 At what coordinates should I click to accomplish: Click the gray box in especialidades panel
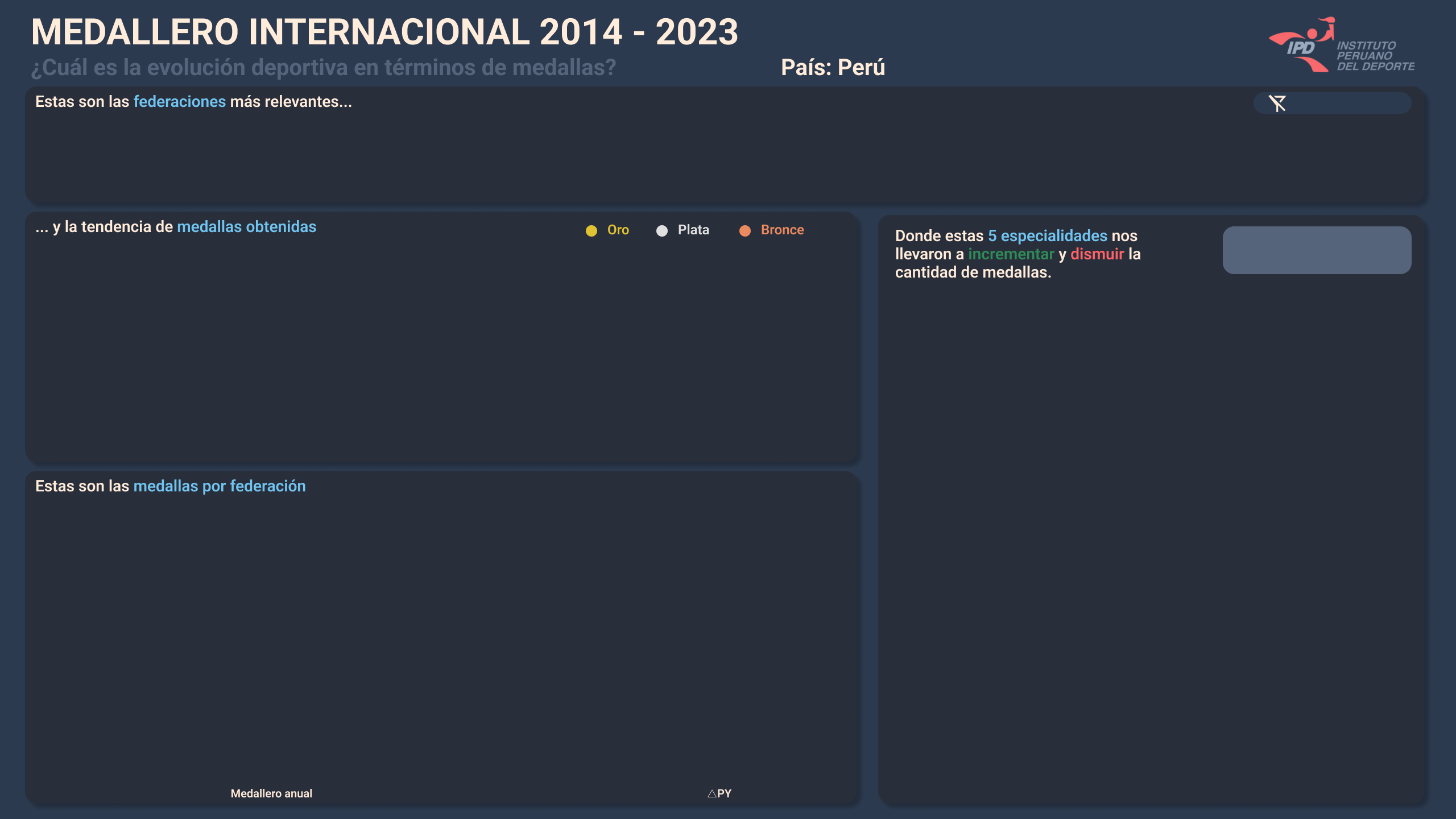tap(1317, 250)
